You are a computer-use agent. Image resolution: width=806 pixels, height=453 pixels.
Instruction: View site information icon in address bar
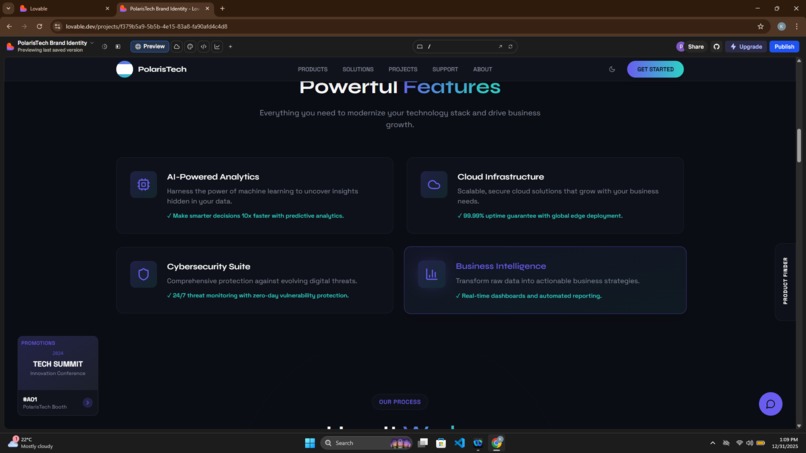(58, 26)
